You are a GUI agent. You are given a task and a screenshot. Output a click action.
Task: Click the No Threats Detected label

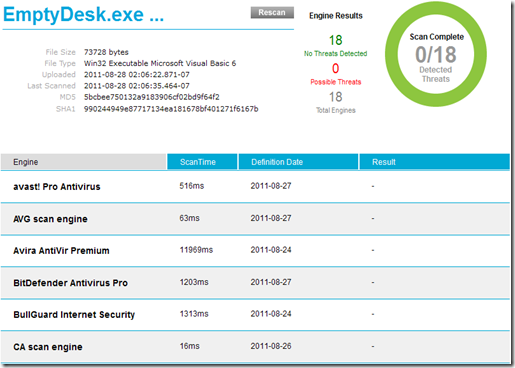(335, 53)
